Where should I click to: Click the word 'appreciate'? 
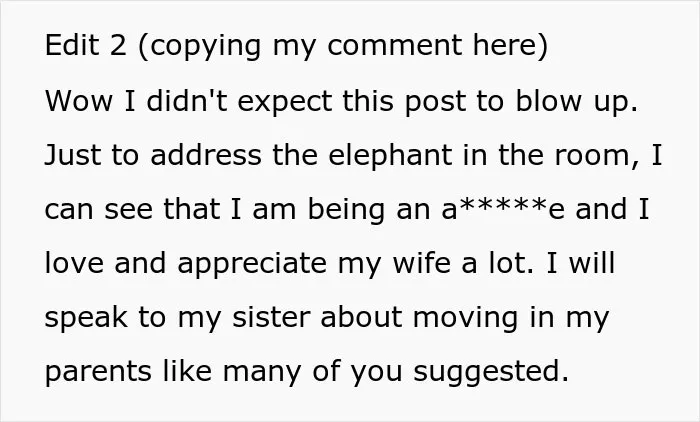pyautogui.click(x=252, y=263)
